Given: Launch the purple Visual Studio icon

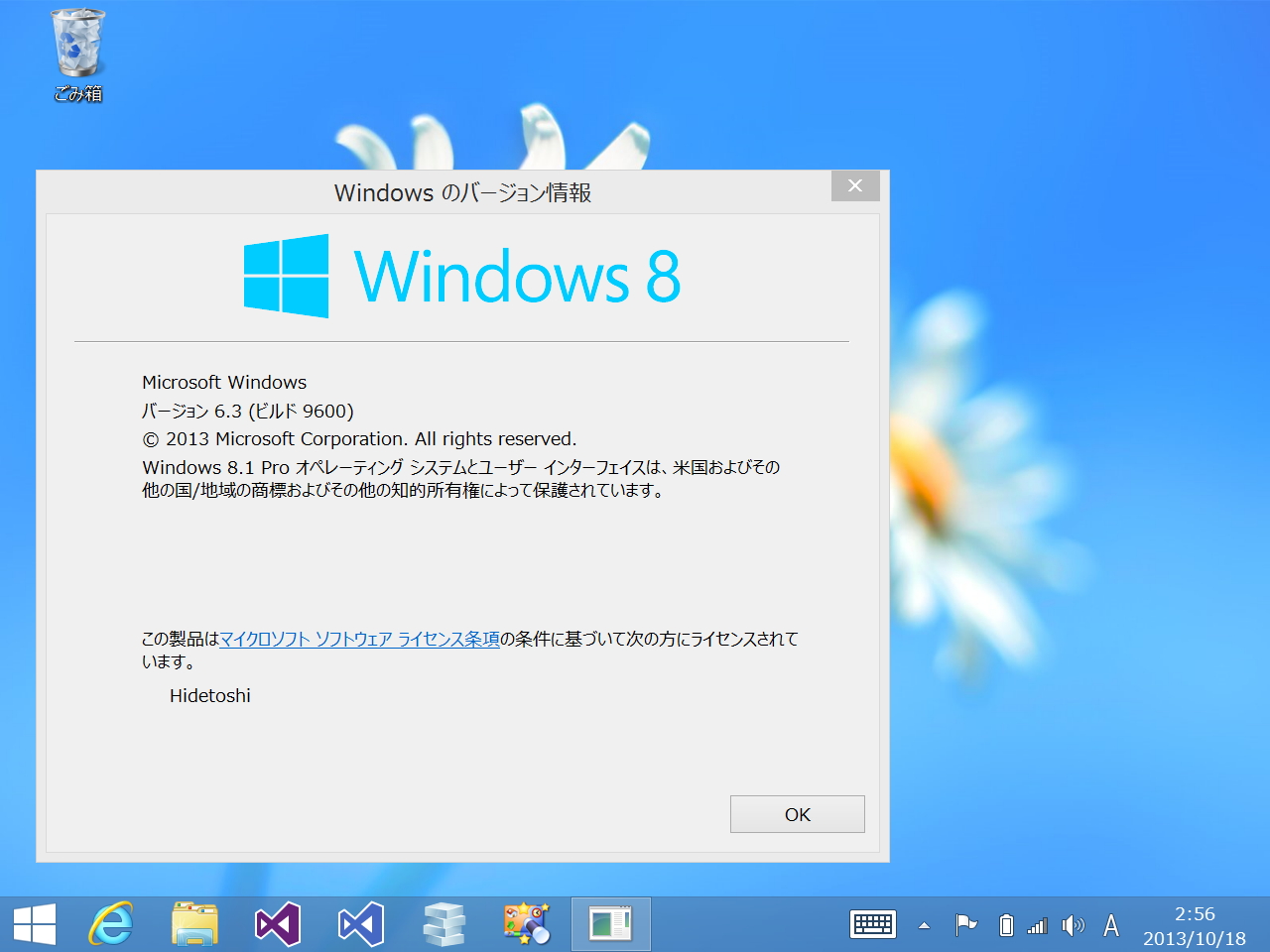Looking at the screenshot, I should pos(277,923).
